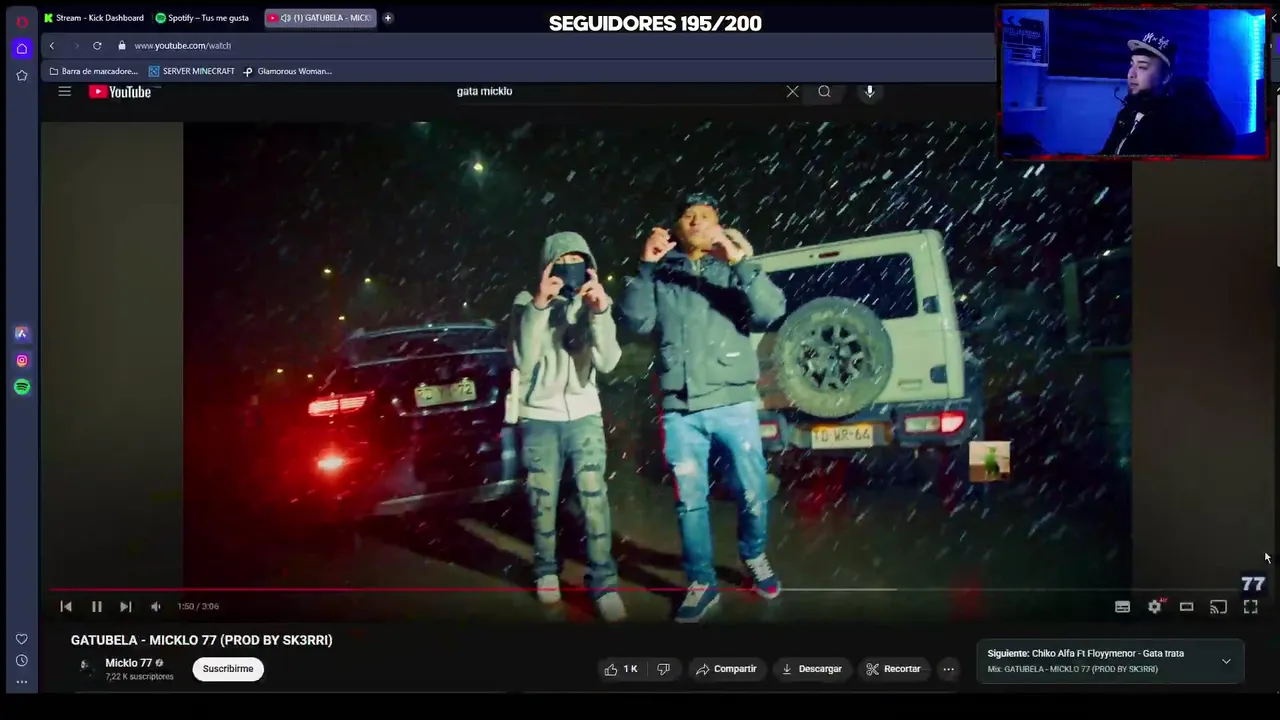
Task: Open Instagram from the sidebar
Action: coord(21,360)
